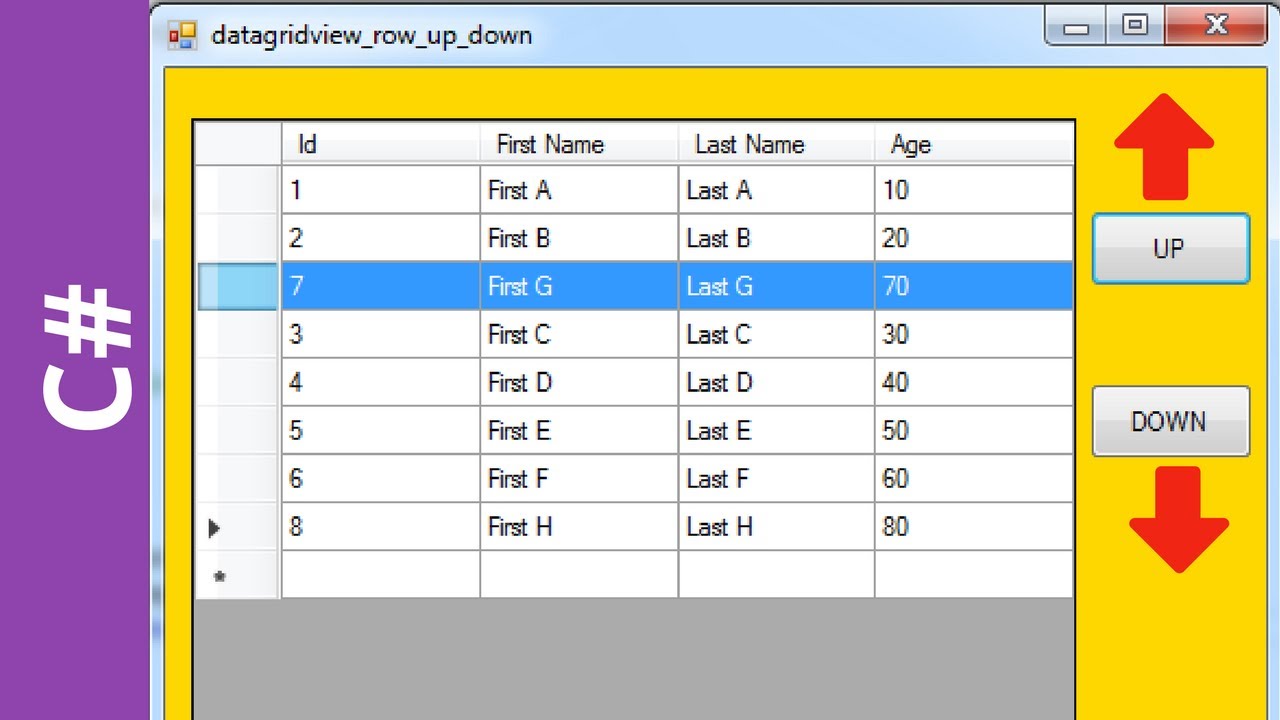This screenshot has width=1280, height=720.
Task: Click the UP button
Action: 1171,248
